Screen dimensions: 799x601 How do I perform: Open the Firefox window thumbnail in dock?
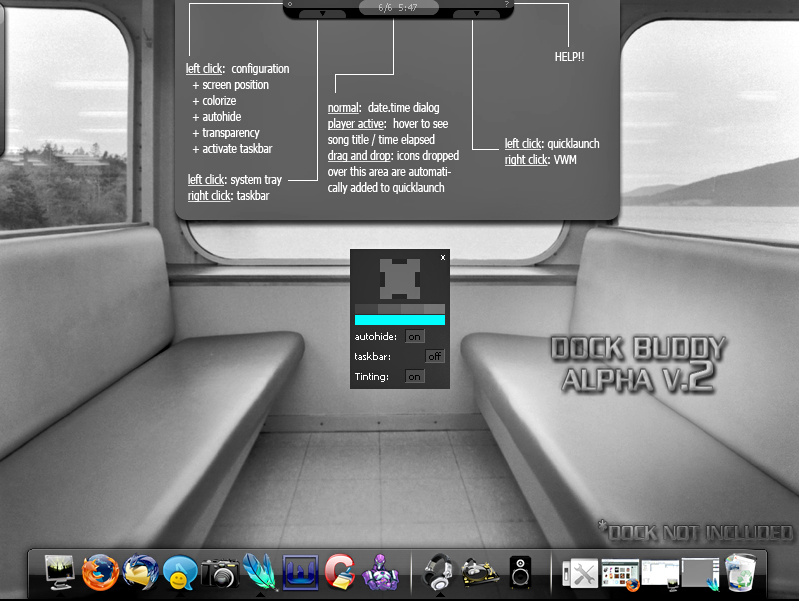pos(620,574)
